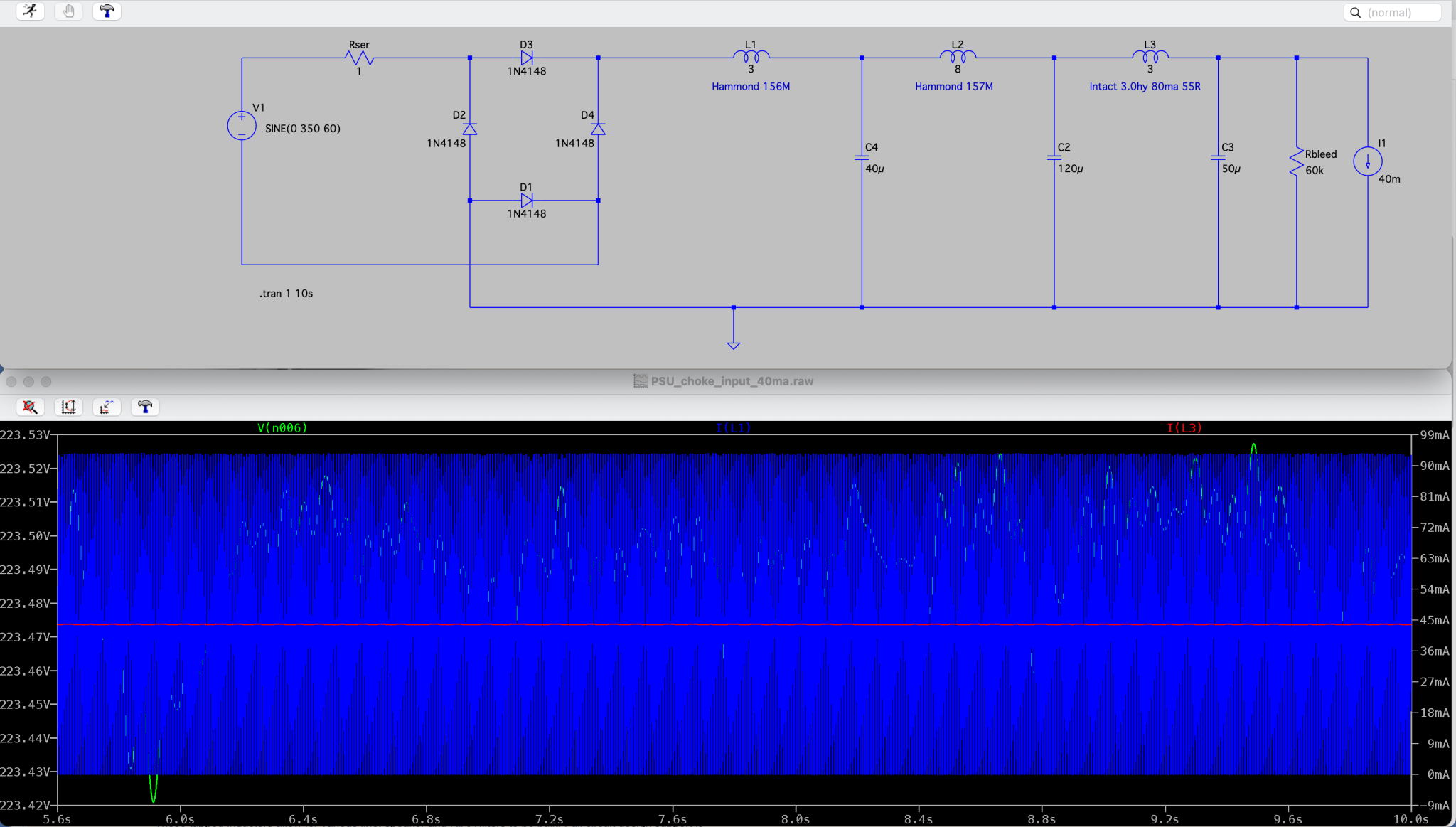This screenshot has width=1456, height=827.
Task: Click the 8.0s label on time axis
Action: (x=796, y=819)
